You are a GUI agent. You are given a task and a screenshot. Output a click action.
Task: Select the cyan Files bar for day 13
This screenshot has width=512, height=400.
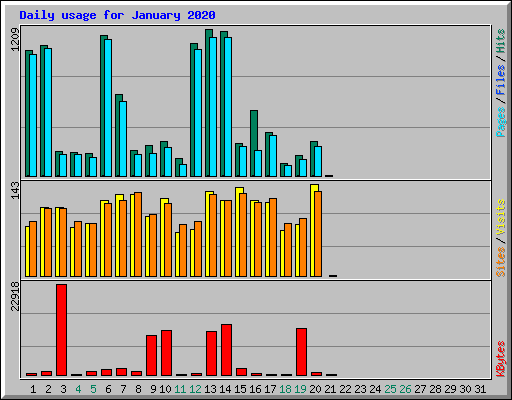click(x=213, y=107)
